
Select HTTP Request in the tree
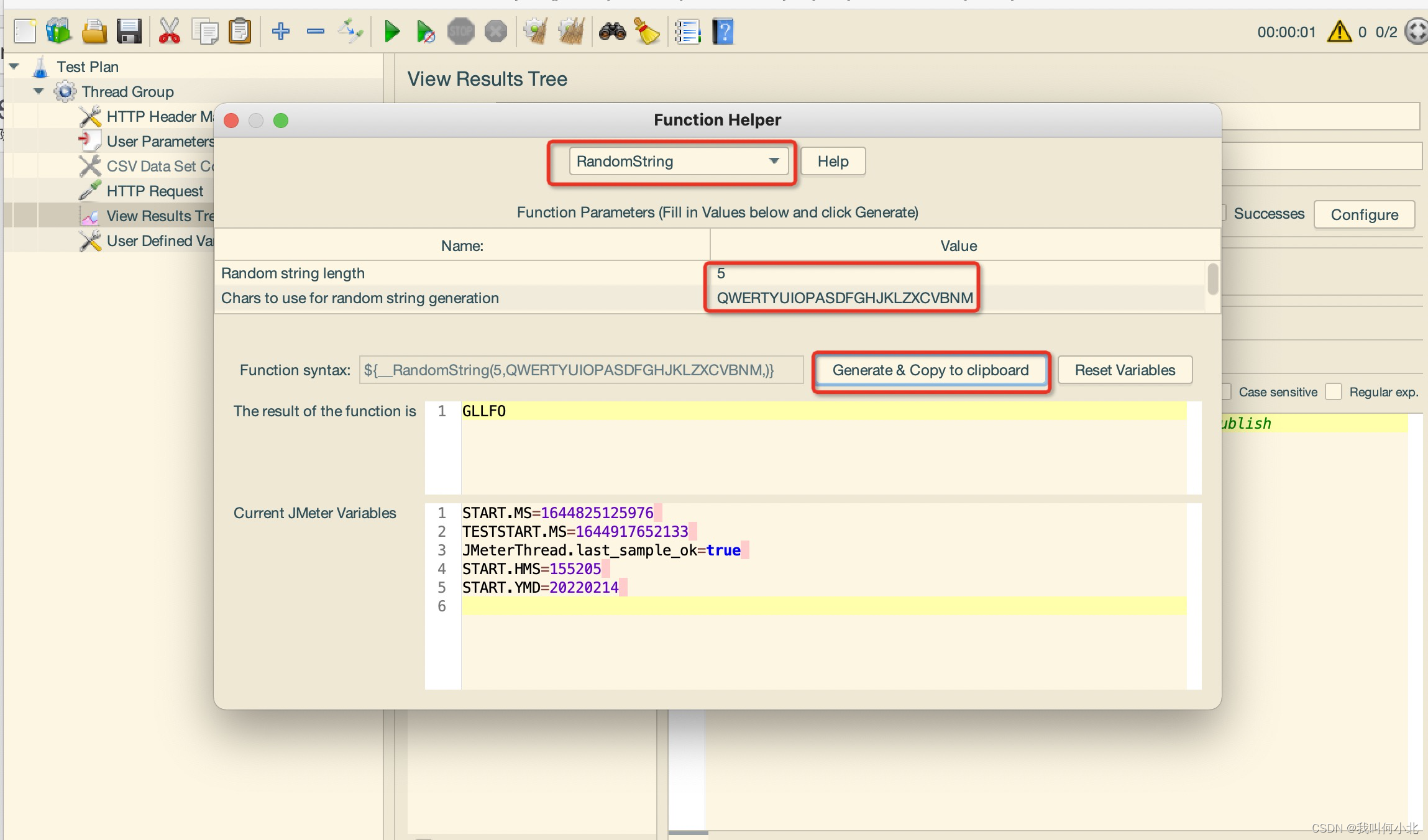pos(154,191)
